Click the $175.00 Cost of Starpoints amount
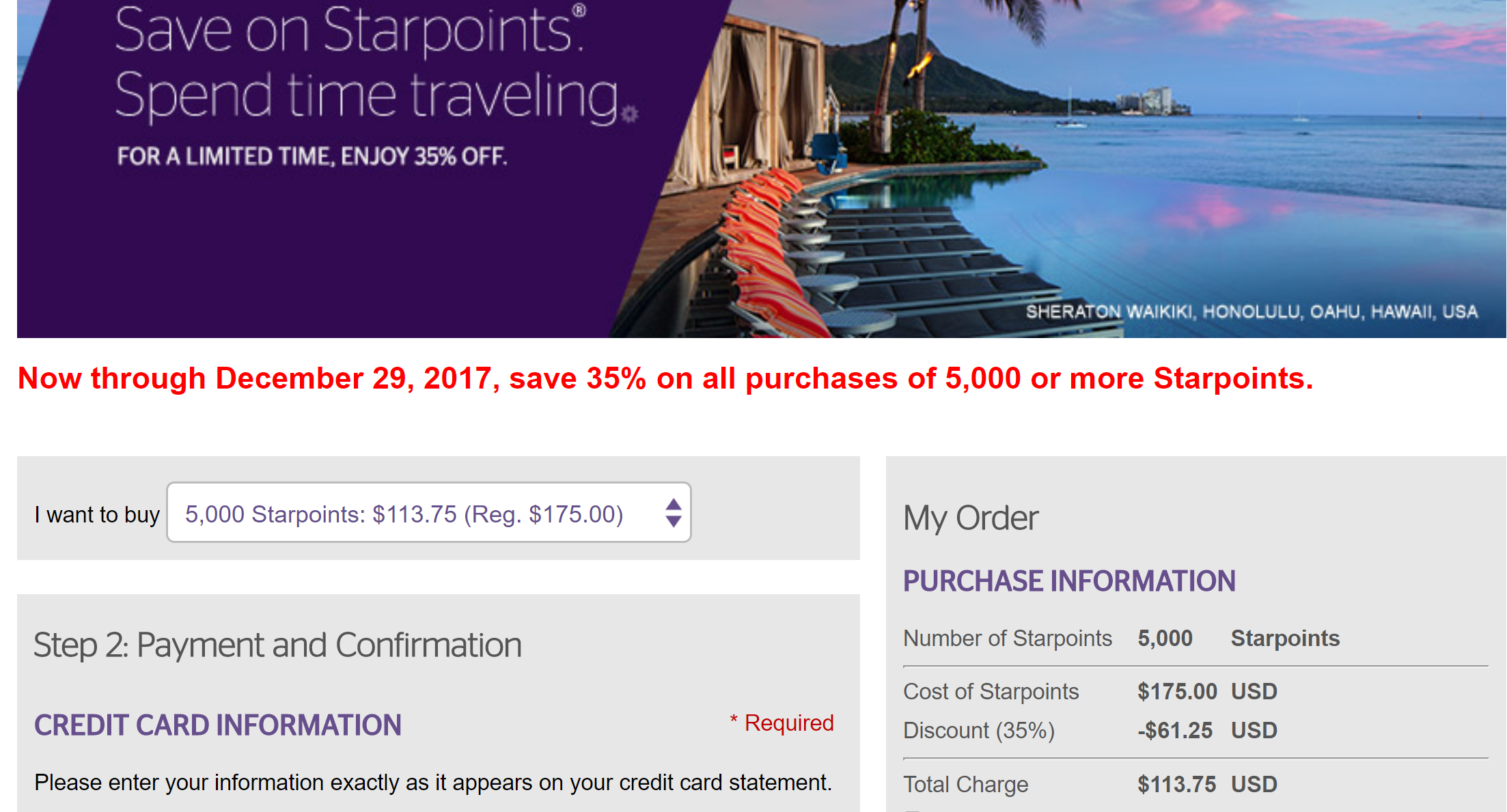Viewport: 1507px width, 812px height. click(x=1177, y=692)
